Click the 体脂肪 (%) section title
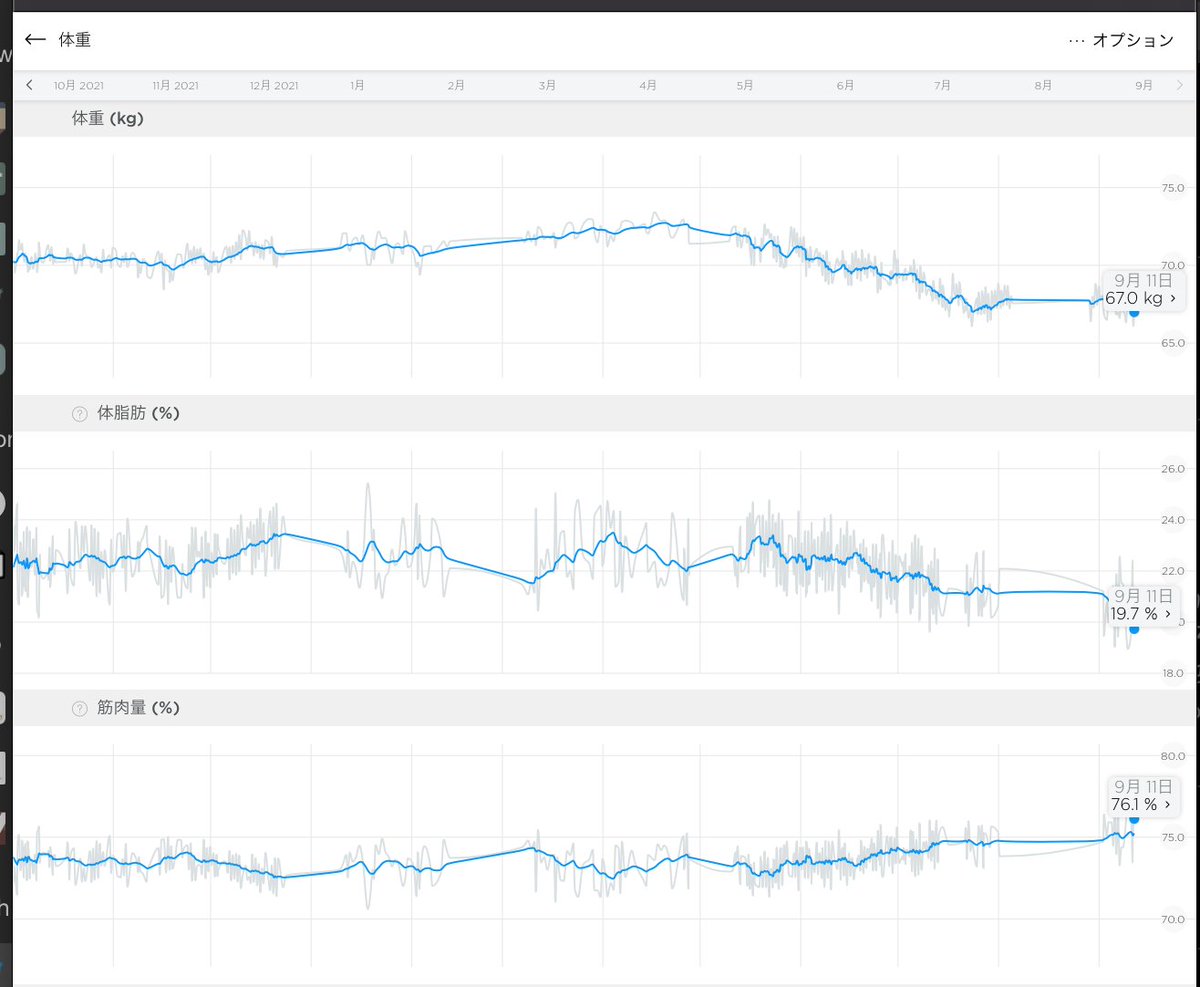This screenshot has height=987, width=1200. pos(138,413)
